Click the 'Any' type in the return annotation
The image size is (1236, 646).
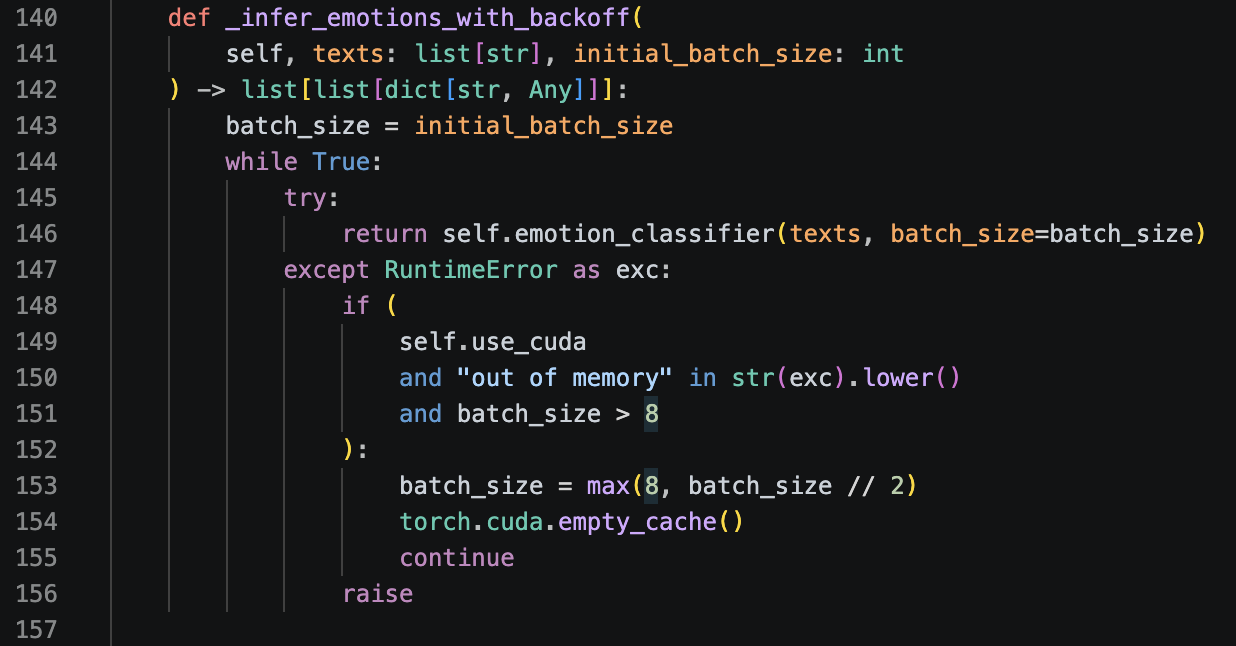click(x=550, y=90)
